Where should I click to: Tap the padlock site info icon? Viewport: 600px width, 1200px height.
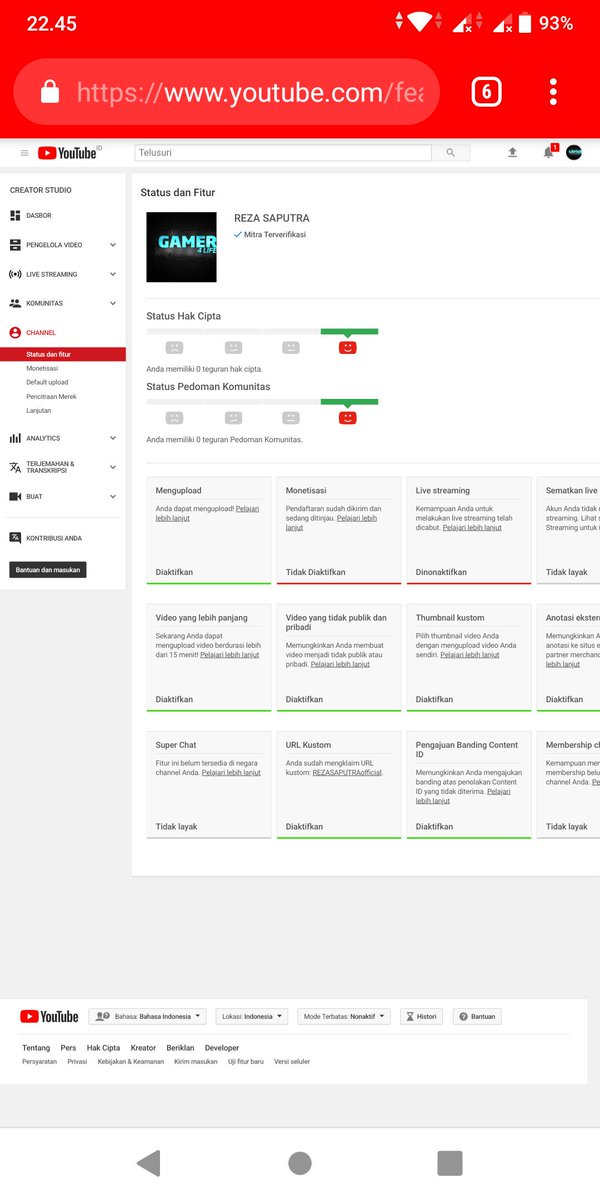click(x=49, y=92)
